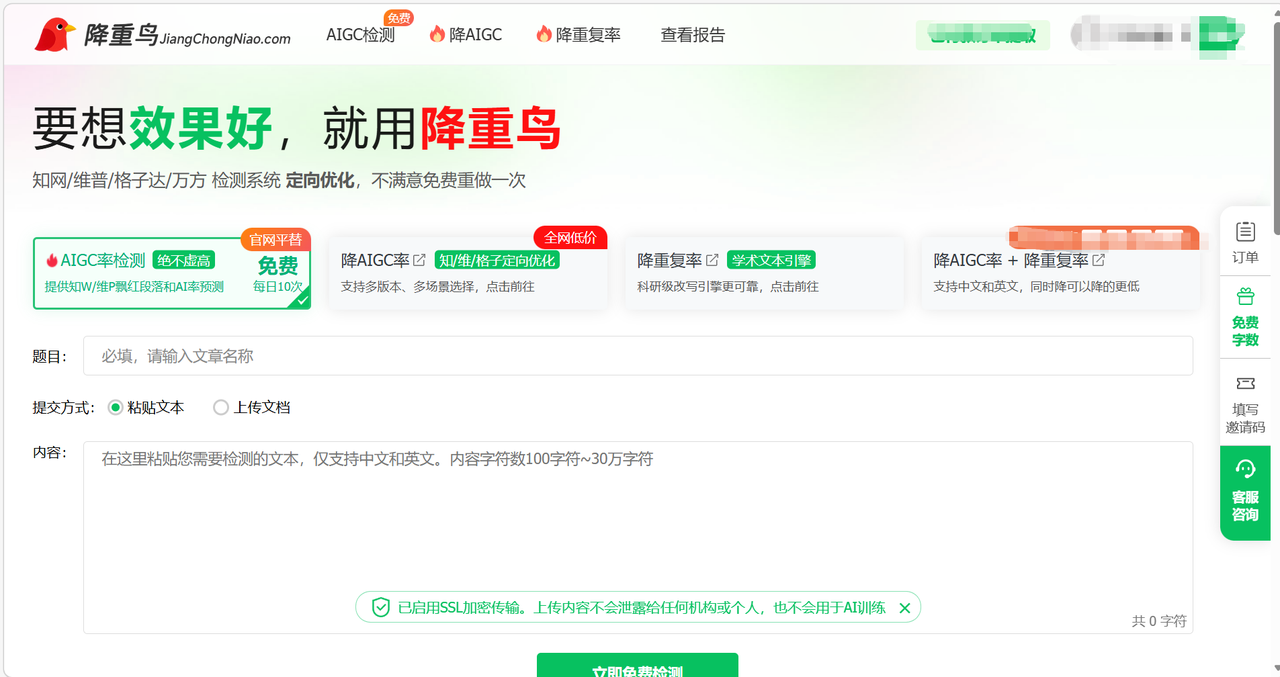Click the 绝不虚高 green tag
Viewport: 1280px width, 677px height.
[x=183, y=261]
